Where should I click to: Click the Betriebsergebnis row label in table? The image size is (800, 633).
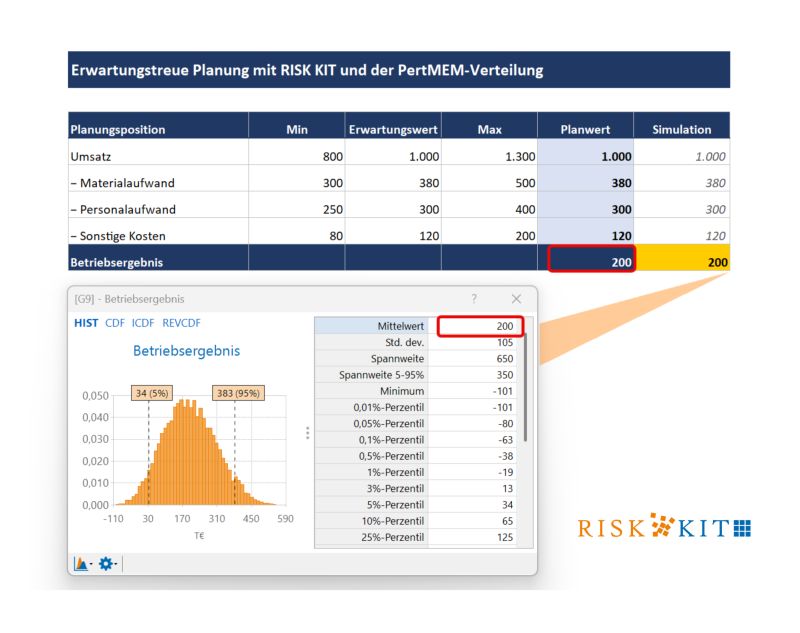coord(117,262)
